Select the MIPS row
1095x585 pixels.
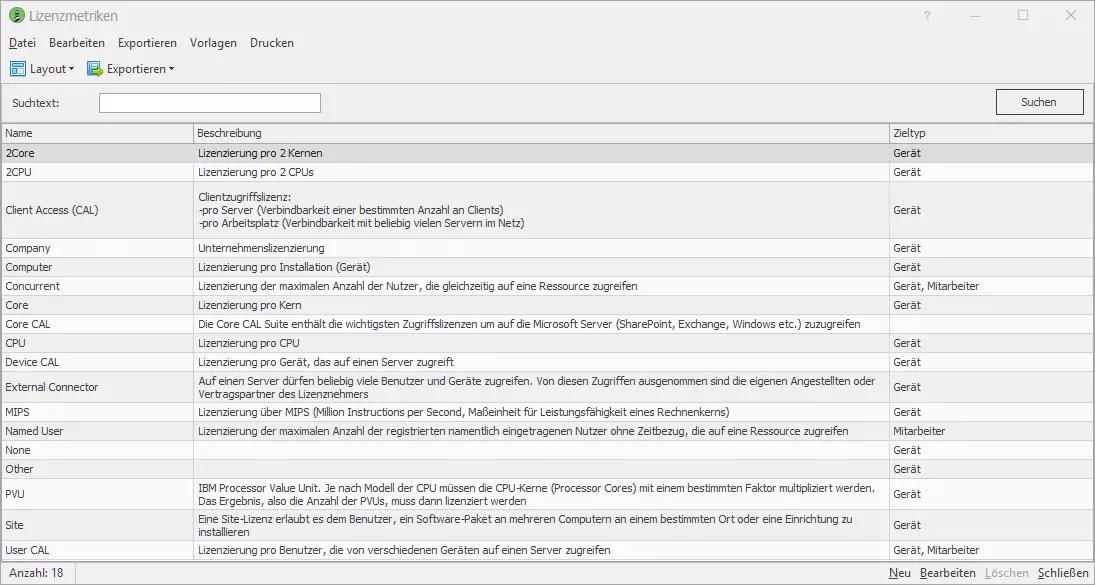[548, 412]
